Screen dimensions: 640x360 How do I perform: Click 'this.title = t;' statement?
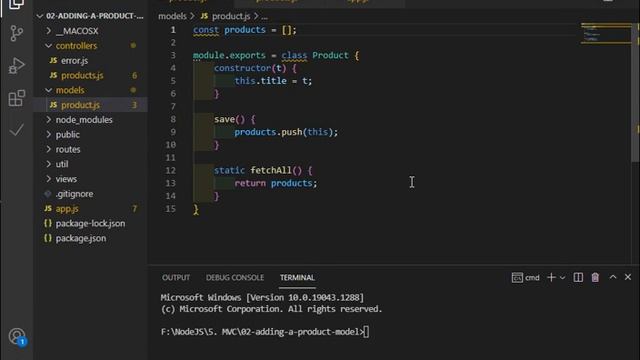tap(273, 81)
